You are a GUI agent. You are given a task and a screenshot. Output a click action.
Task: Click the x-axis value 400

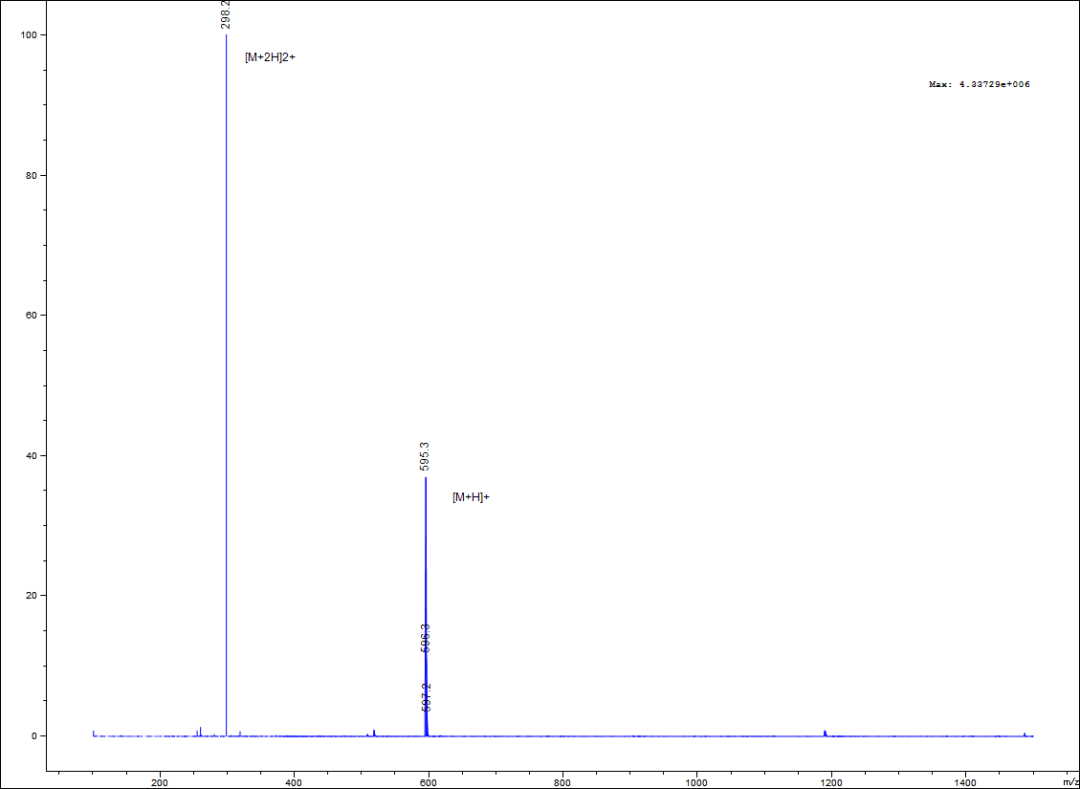point(294,782)
